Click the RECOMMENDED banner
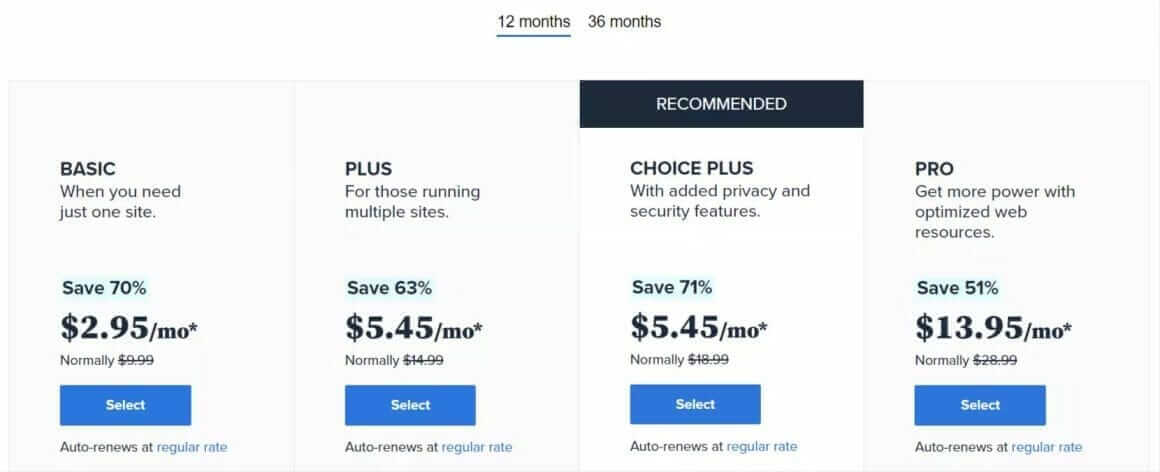The width and height of the screenshot is (1160, 472). click(721, 104)
